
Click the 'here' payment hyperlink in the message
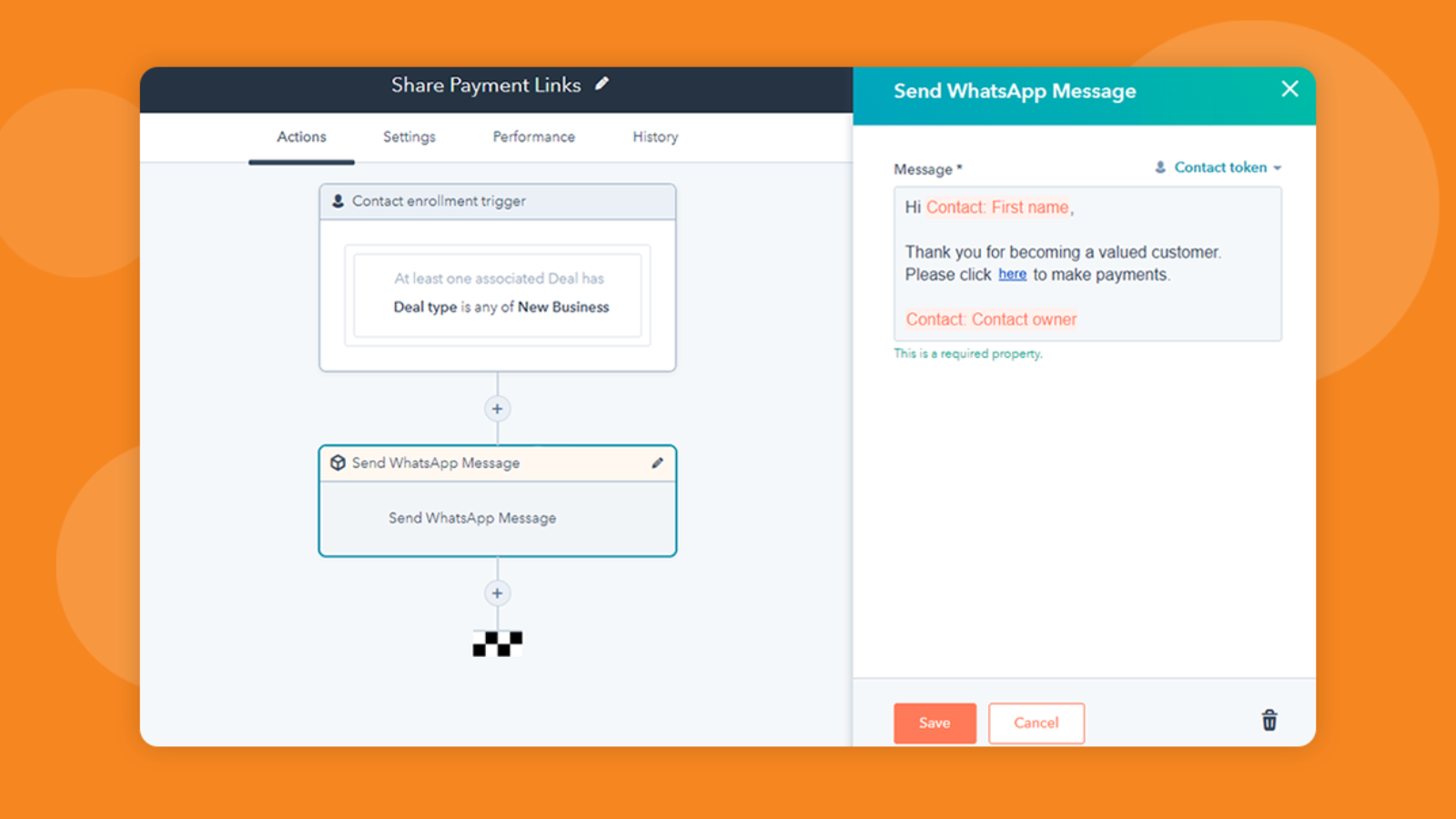(1012, 274)
